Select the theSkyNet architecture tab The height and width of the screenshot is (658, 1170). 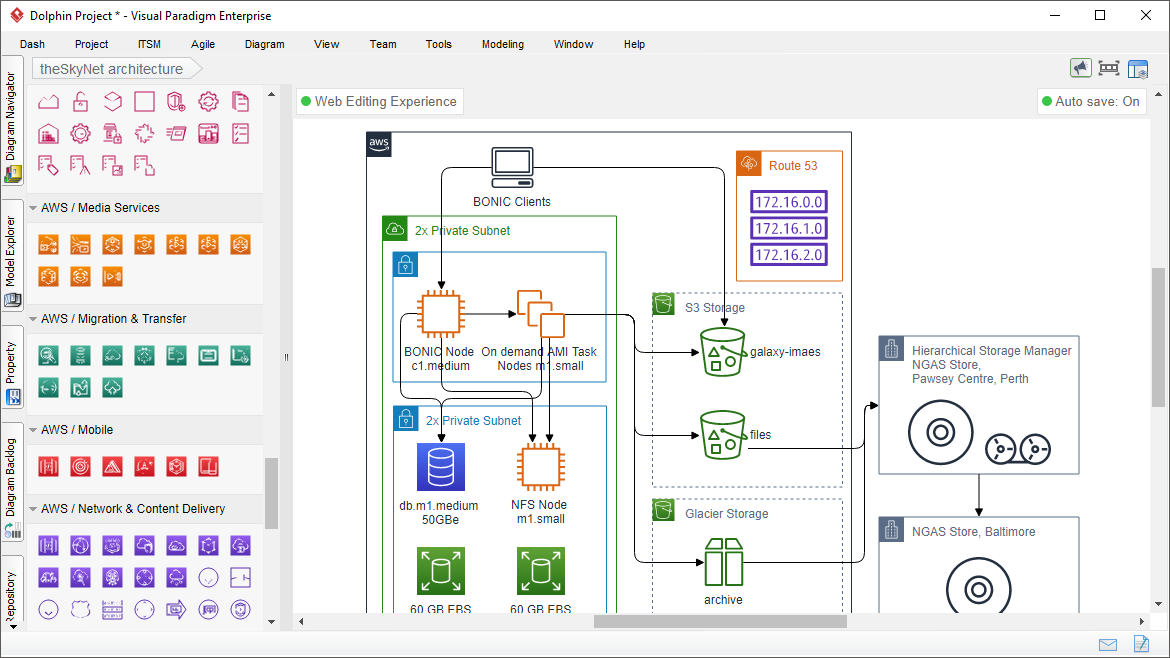pyautogui.click(x=110, y=69)
